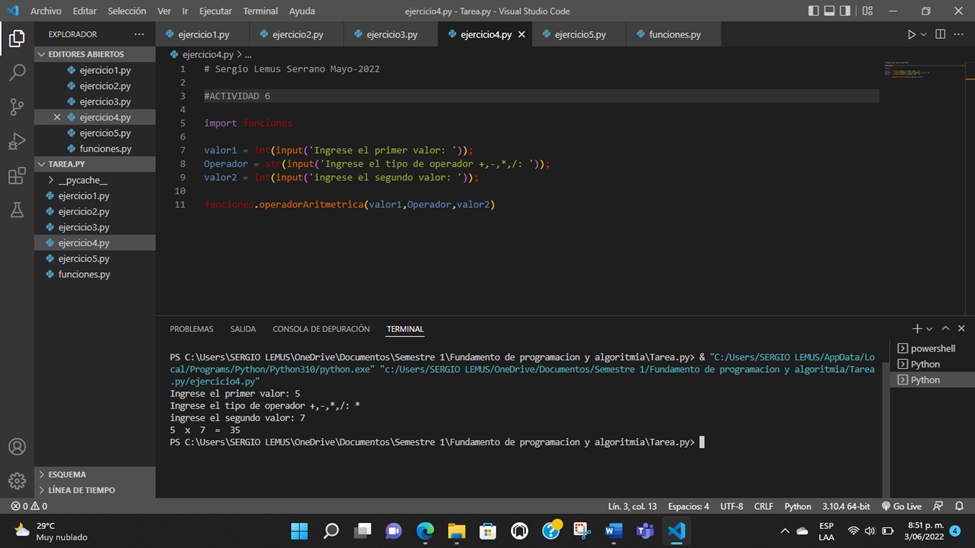Open the Extensions view icon
Image resolution: width=975 pixels, height=548 pixels.
17,176
